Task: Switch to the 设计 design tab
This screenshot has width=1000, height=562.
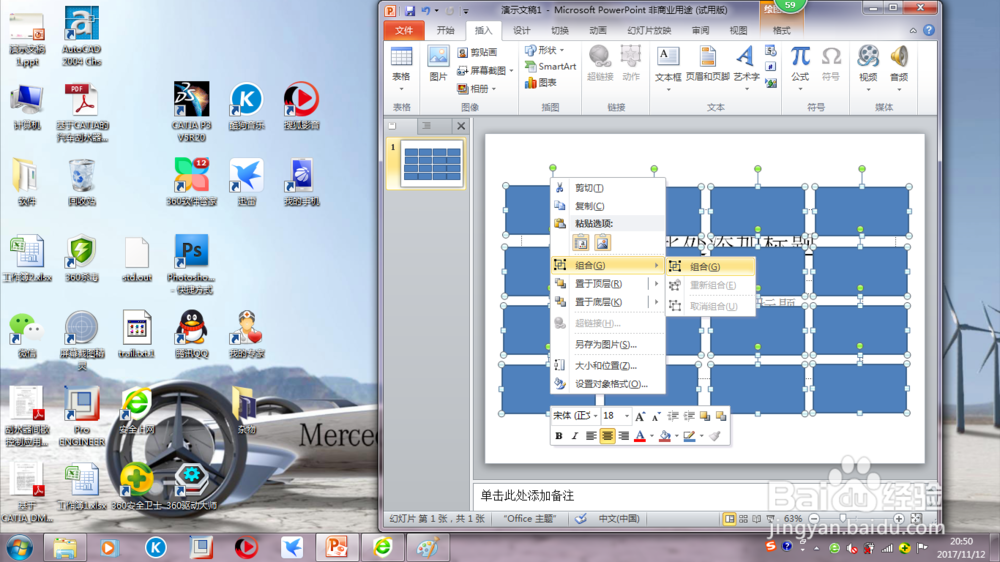Action: point(521,31)
